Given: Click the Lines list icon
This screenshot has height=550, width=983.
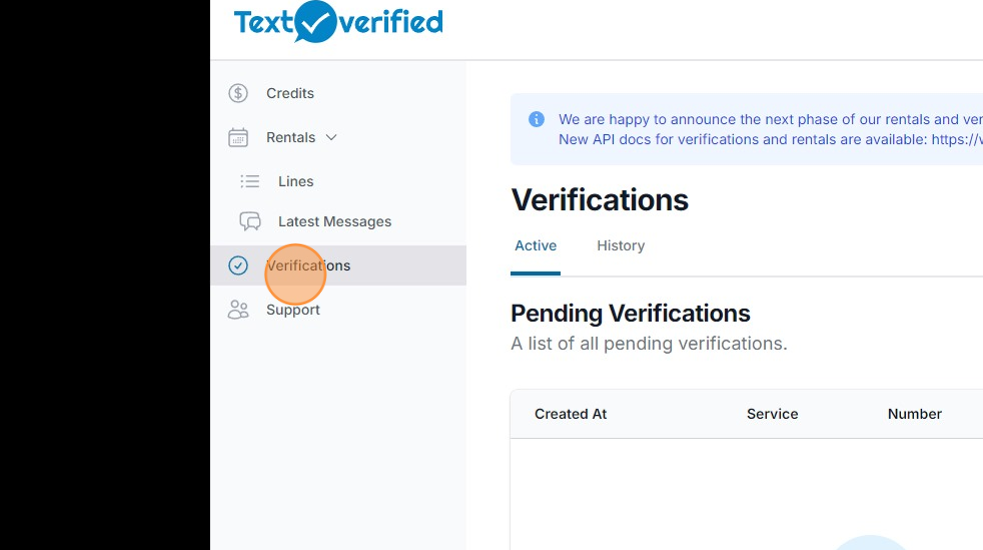Looking at the screenshot, I should pos(250,181).
